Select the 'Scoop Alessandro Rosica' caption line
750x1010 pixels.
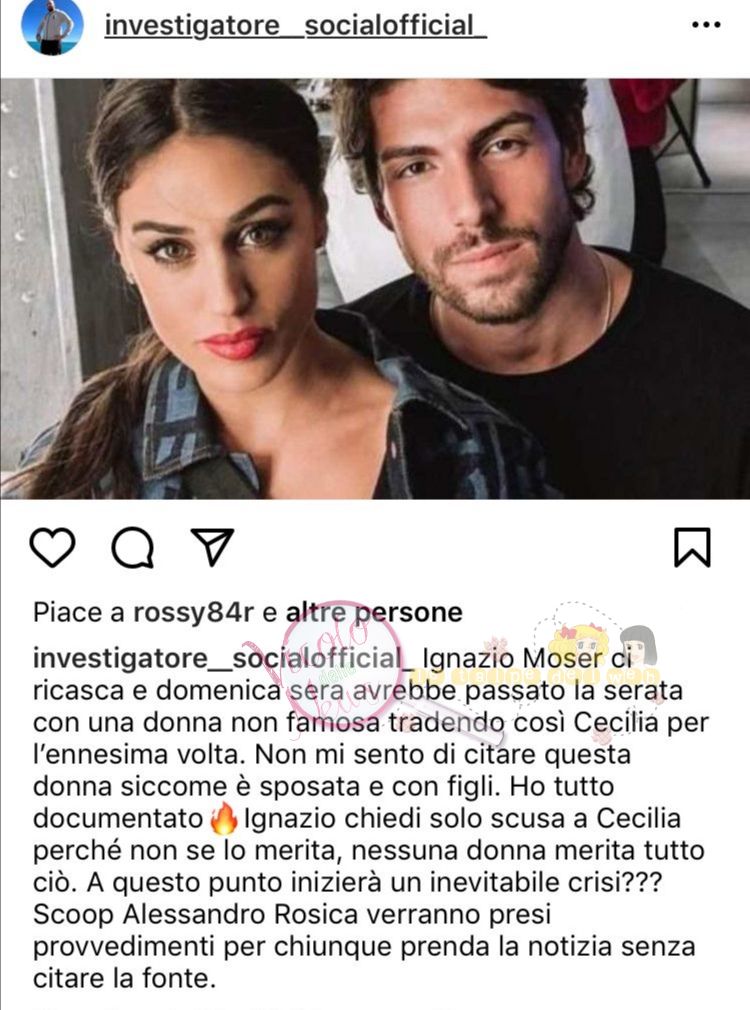coord(196,915)
